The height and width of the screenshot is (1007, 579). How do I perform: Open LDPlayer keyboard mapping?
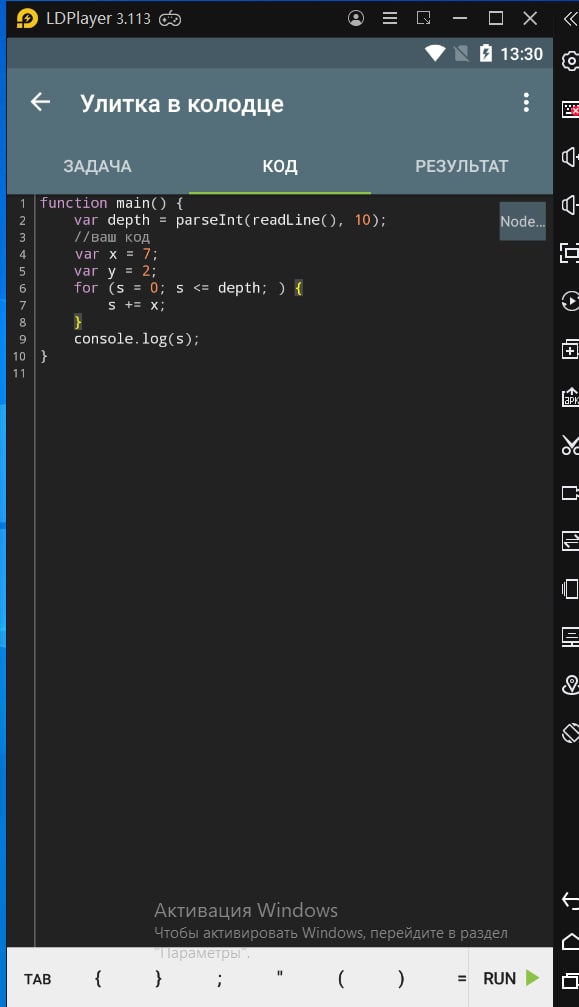point(570,109)
